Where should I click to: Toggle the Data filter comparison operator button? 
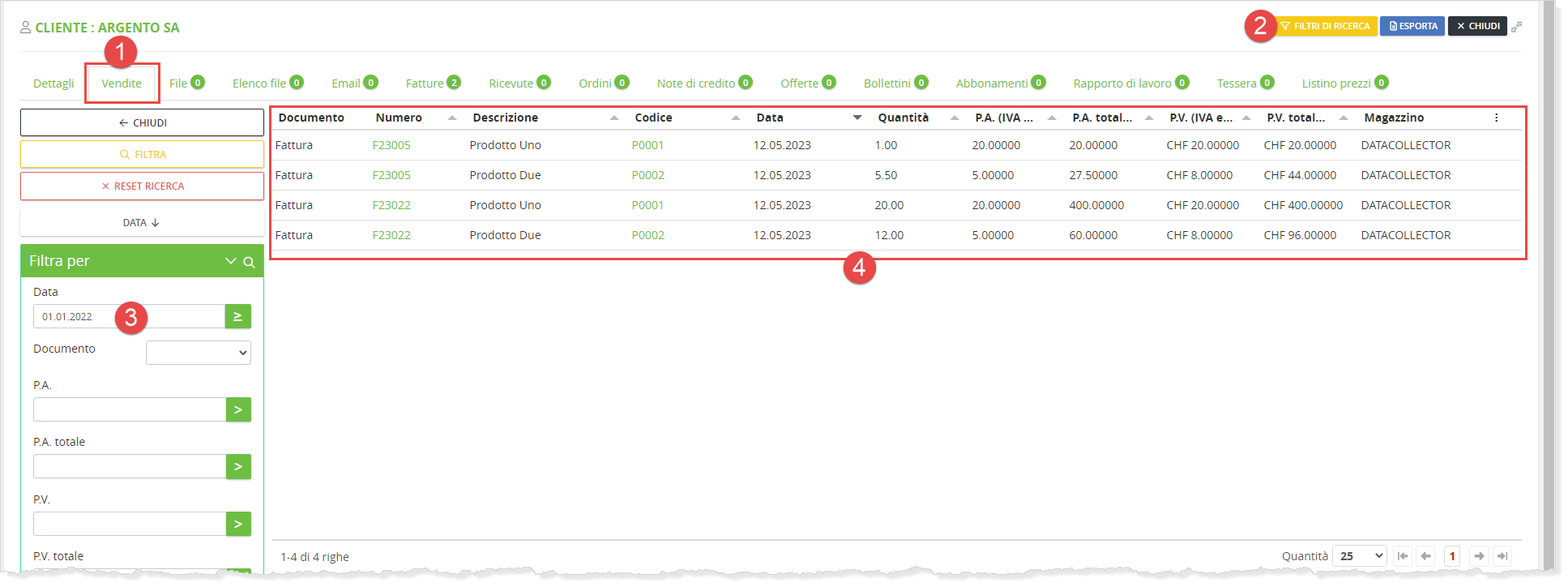tap(237, 316)
